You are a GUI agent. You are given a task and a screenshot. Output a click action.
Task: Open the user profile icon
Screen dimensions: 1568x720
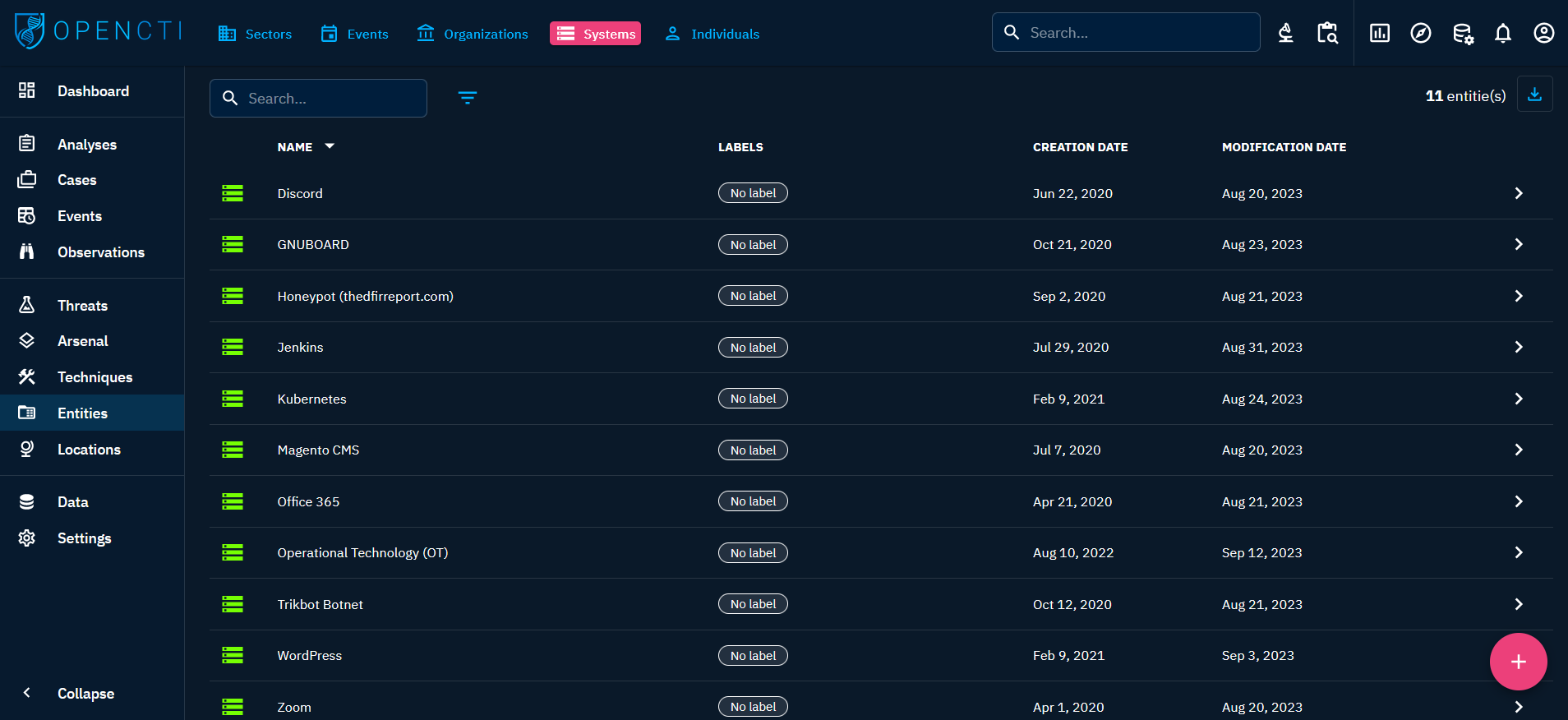pos(1543,33)
